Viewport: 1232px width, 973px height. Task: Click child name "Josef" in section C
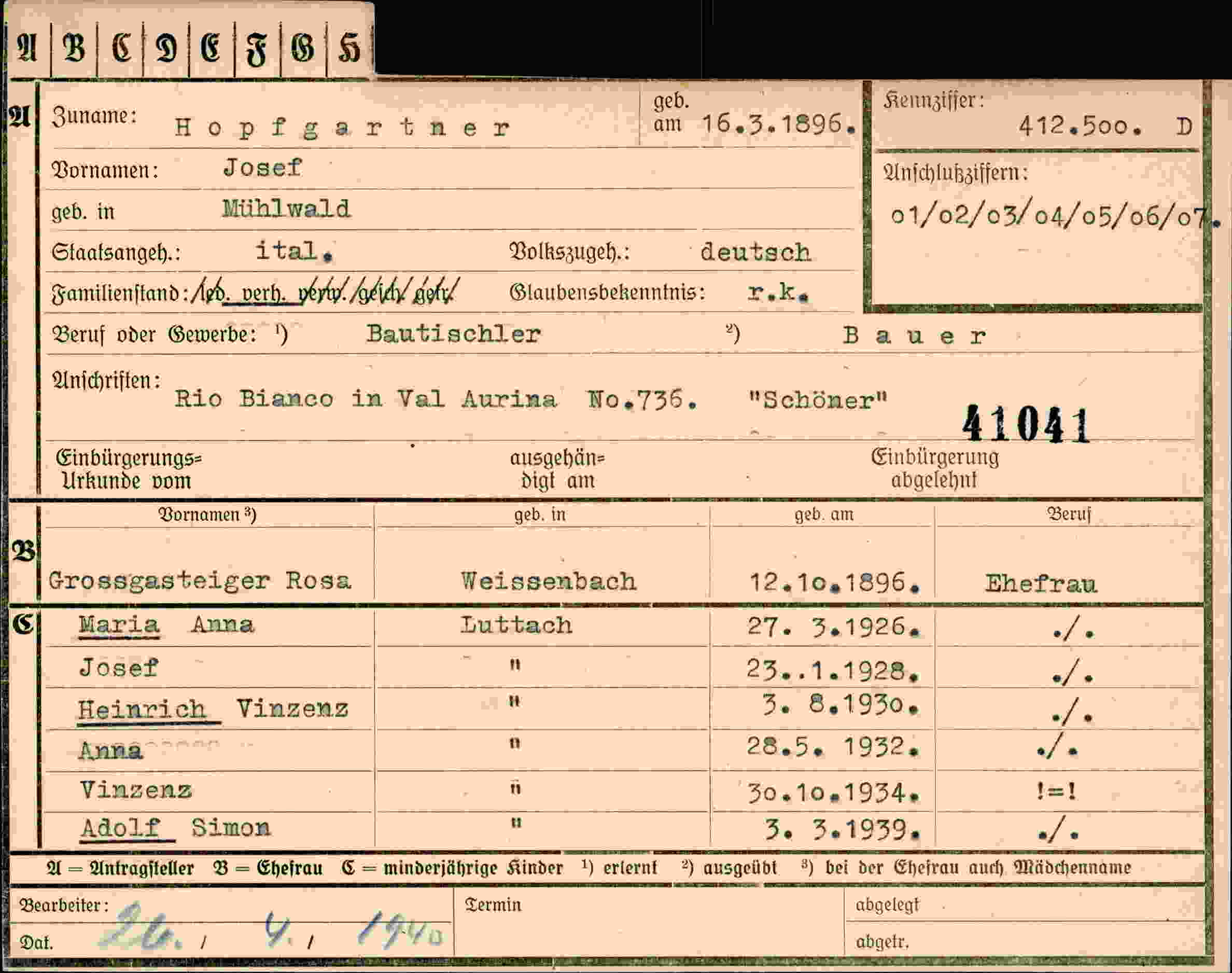tap(118, 667)
